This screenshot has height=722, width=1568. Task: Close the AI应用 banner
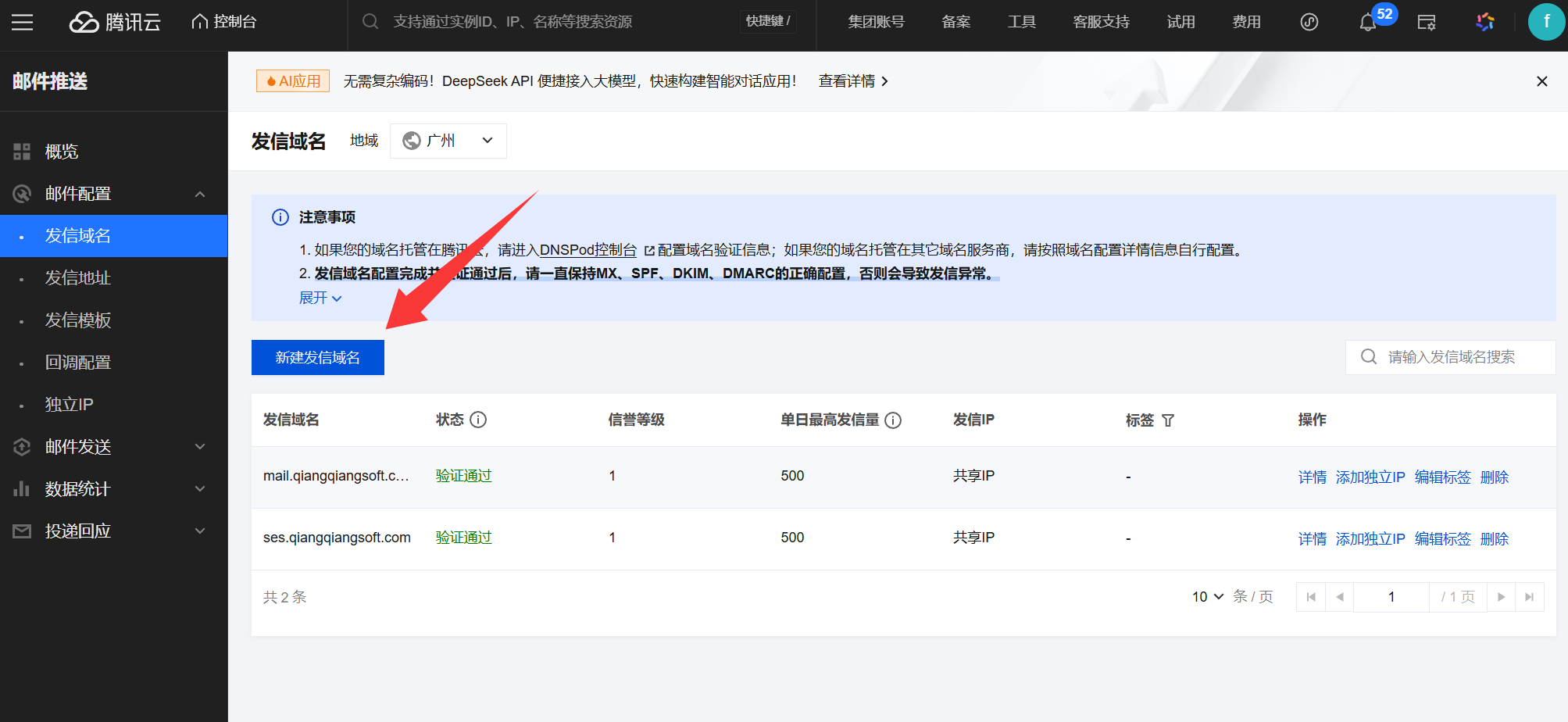tap(1541, 81)
